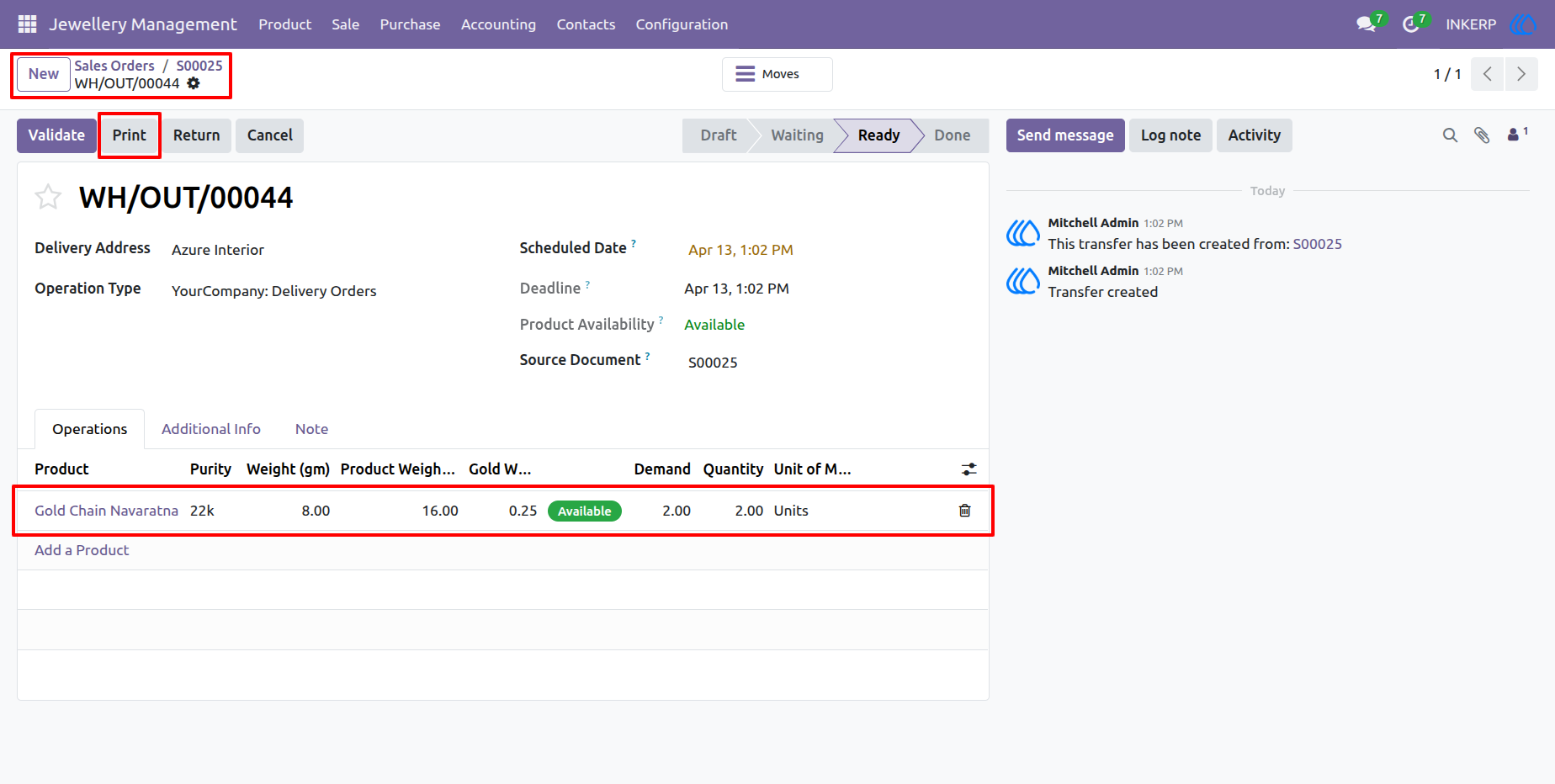Click Mitchell Admin avatar on Transfer created
1555x784 pixels.
click(1023, 281)
